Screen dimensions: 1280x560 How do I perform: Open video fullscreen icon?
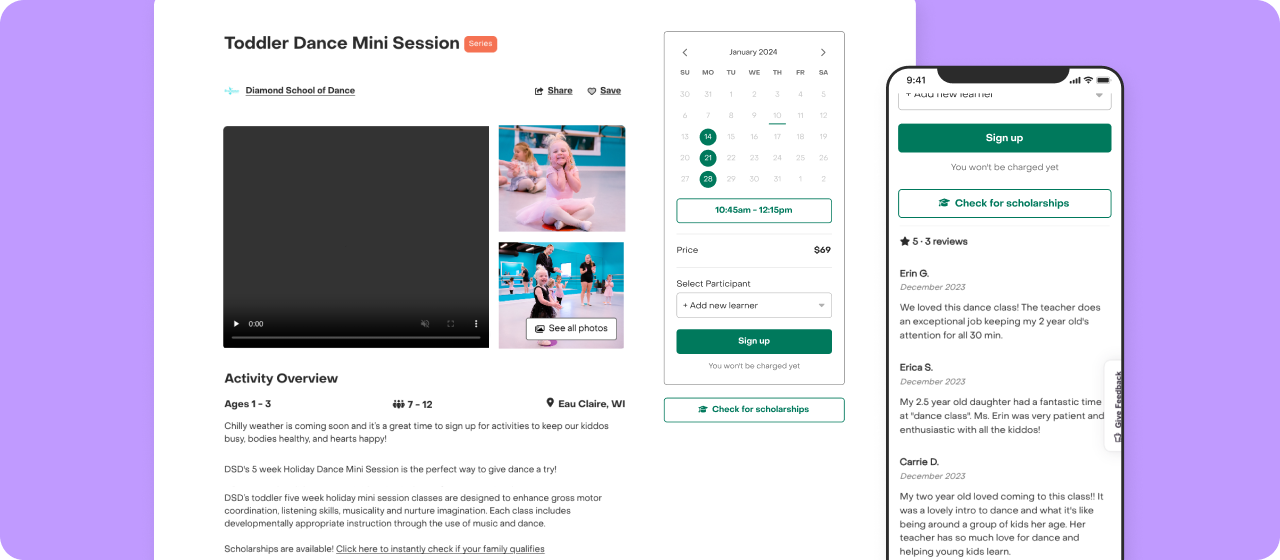pyautogui.click(x=451, y=324)
